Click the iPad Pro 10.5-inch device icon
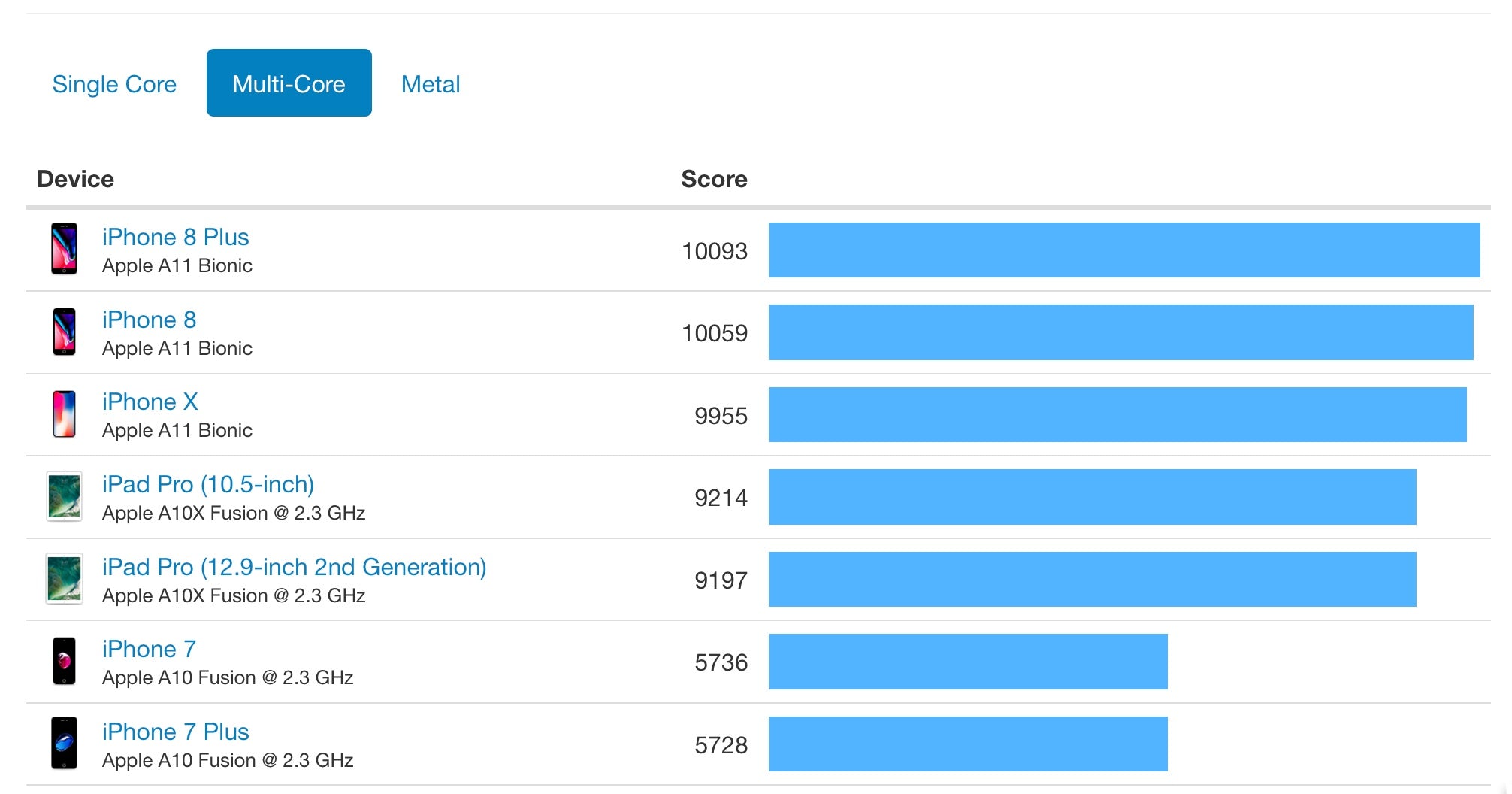1512x794 pixels. [x=64, y=496]
